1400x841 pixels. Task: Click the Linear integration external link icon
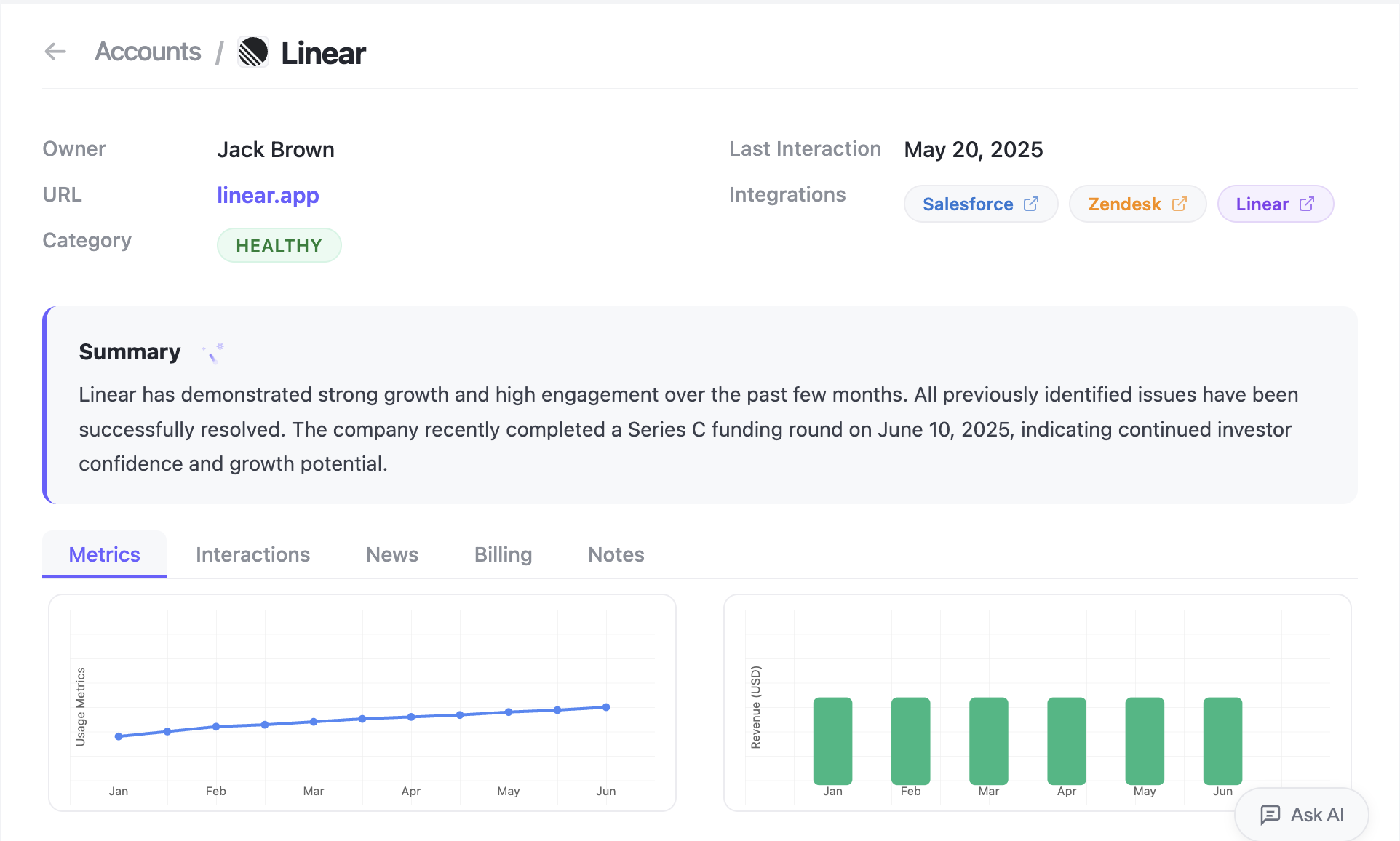[1307, 204]
